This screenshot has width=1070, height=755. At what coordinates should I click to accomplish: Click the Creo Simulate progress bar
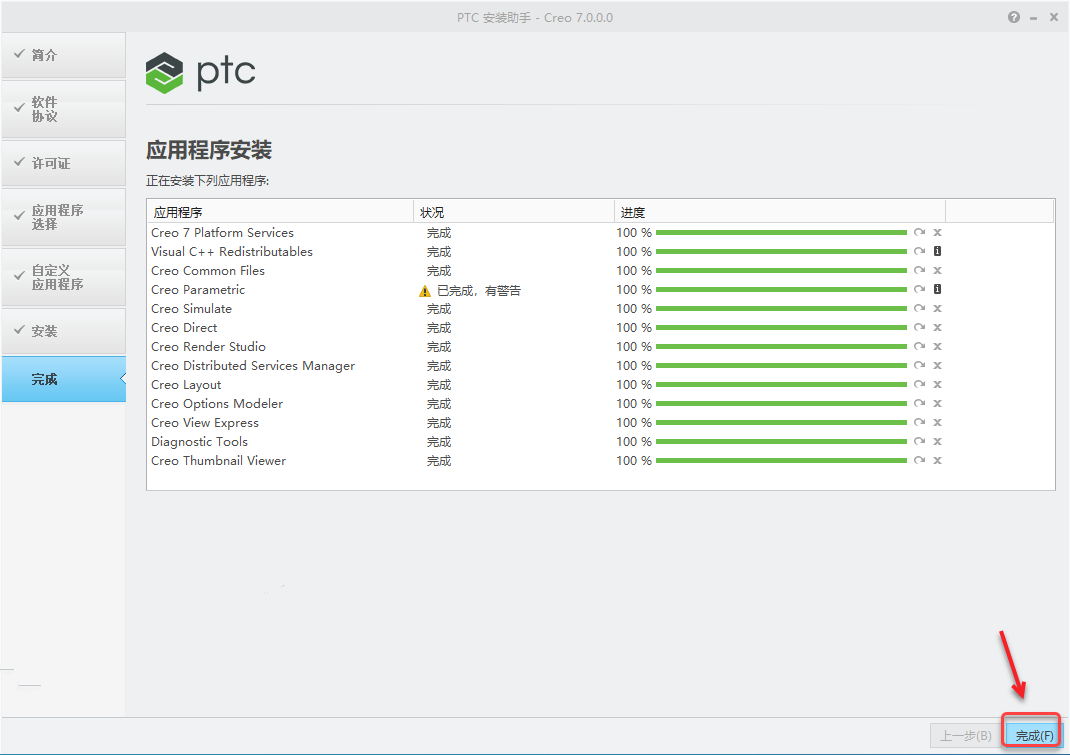781,309
